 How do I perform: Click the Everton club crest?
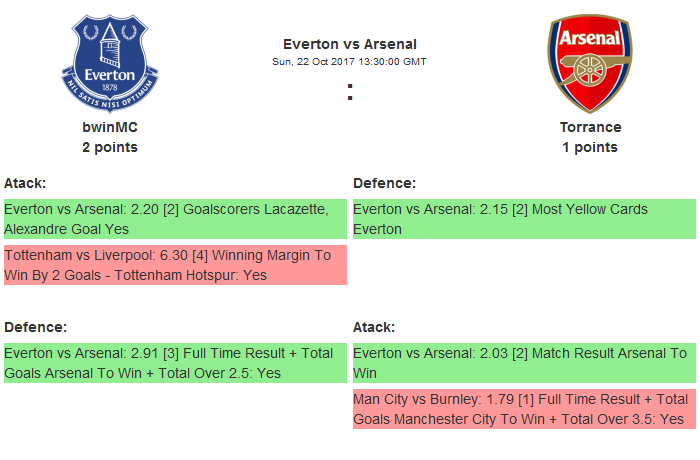point(110,62)
